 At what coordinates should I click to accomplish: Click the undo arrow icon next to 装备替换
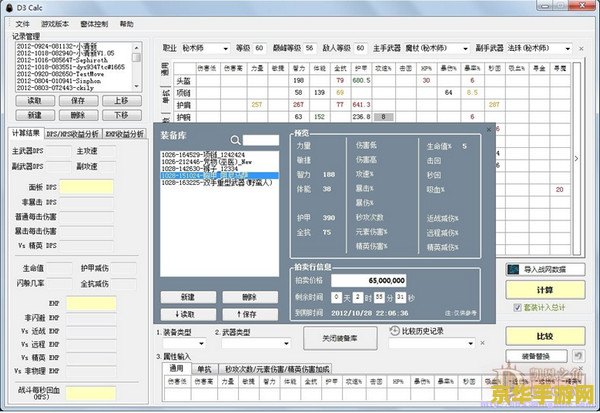coord(578,356)
